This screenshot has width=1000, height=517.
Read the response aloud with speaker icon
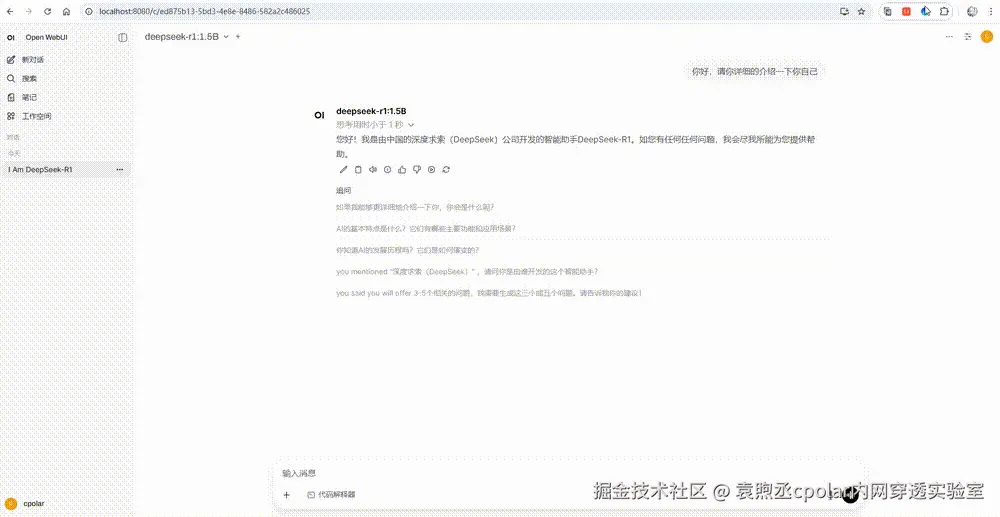tap(372, 170)
